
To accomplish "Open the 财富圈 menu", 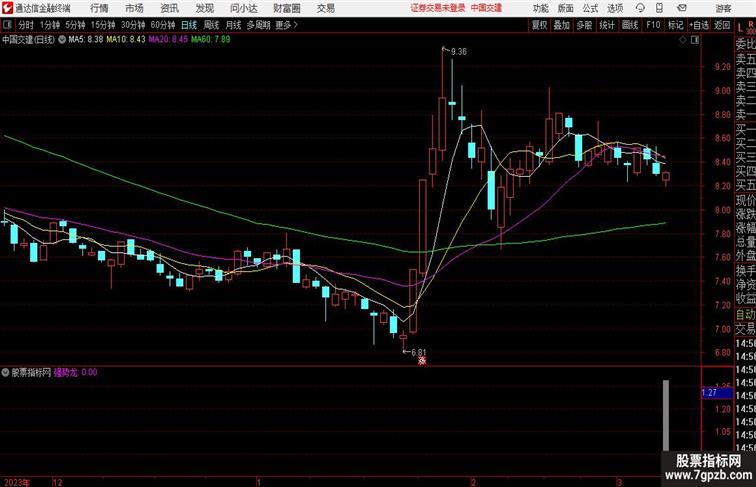I will 287,8.
